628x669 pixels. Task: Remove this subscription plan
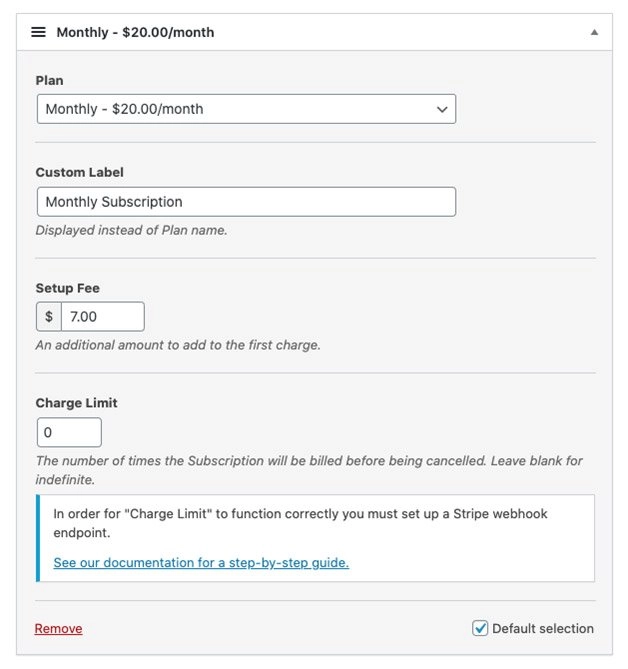(58, 629)
